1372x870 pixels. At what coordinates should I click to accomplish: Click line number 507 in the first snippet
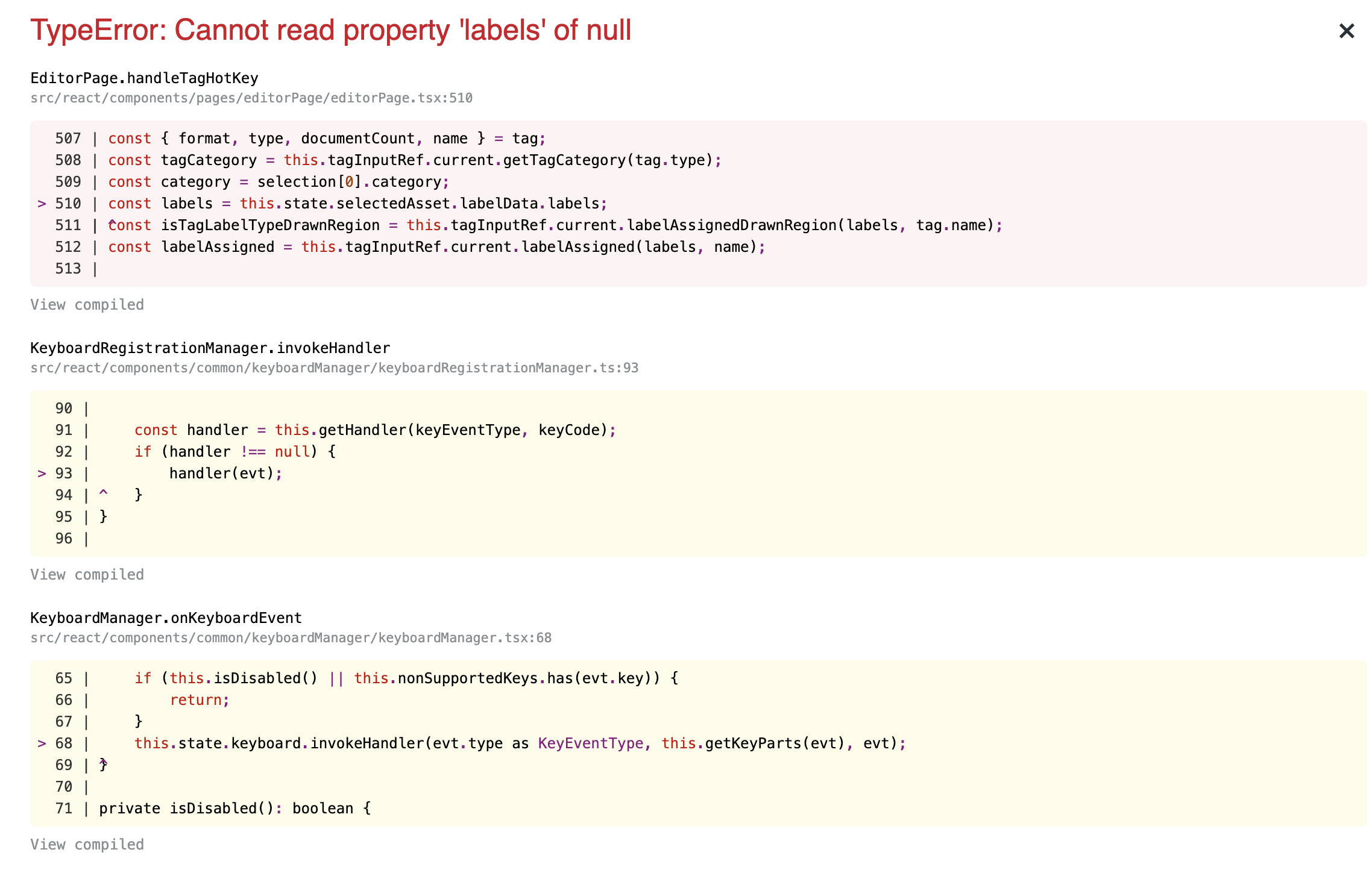[68, 138]
